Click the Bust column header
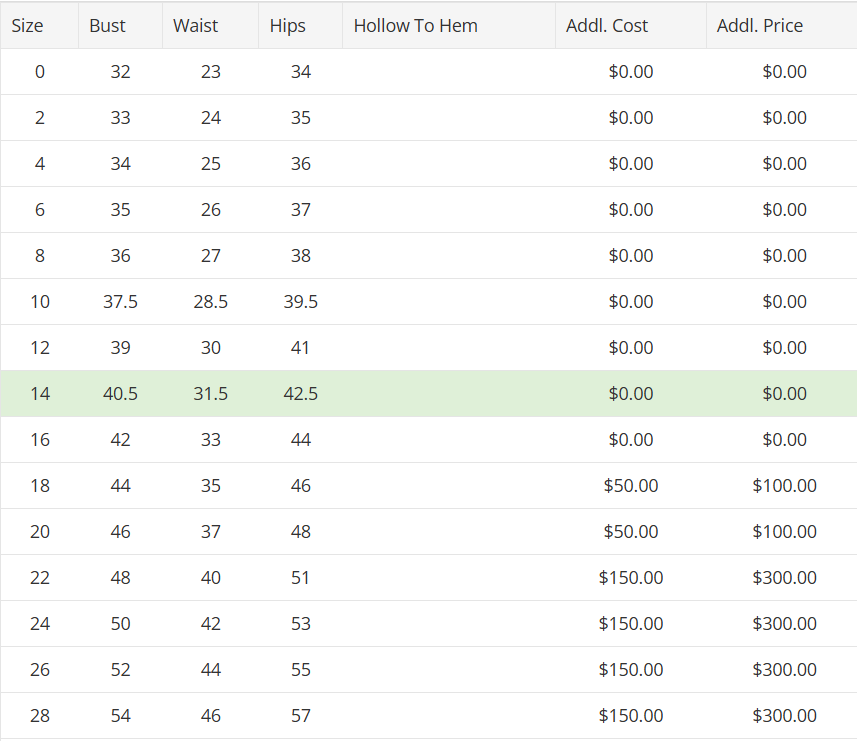 click(x=120, y=26)
